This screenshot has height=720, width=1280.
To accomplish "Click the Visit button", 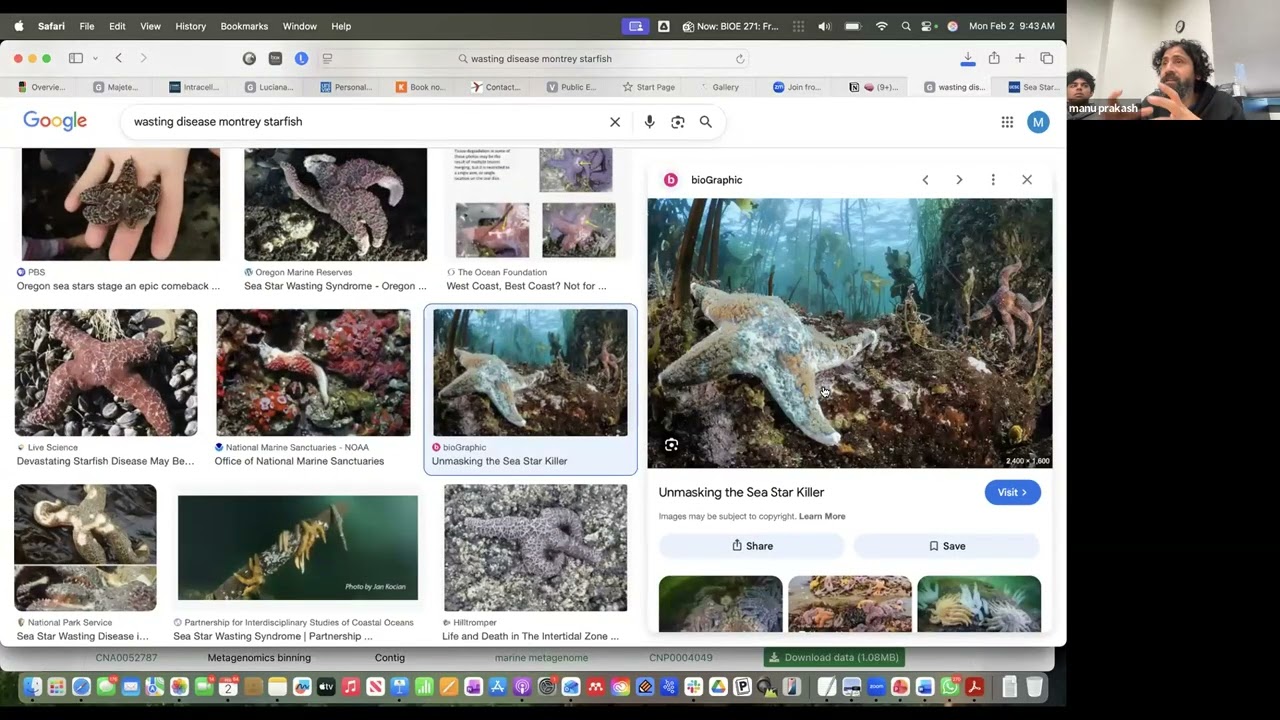I will click(x=1012, y=492).
